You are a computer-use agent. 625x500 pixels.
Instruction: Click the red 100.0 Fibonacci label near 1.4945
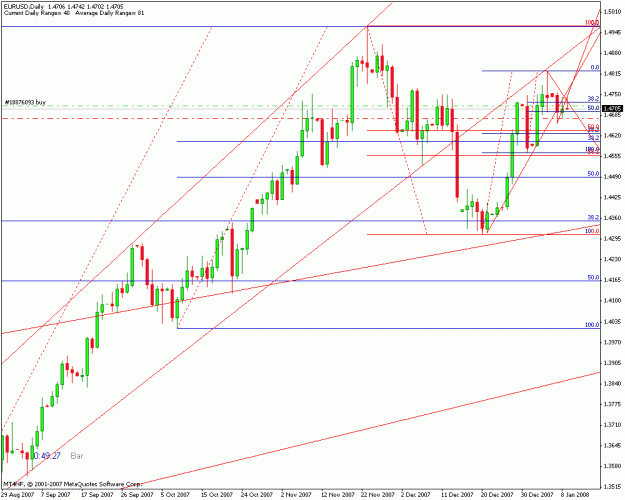592,23
